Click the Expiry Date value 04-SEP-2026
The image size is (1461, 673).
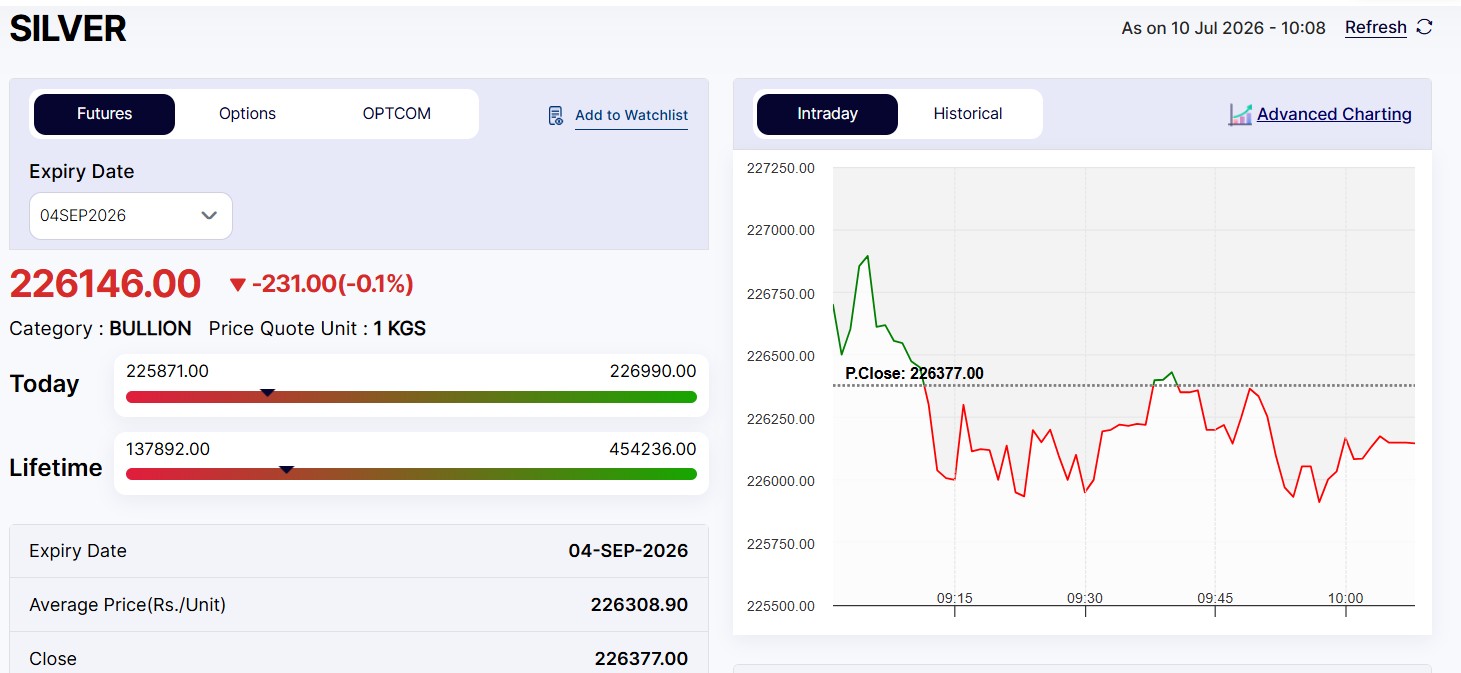pyautogui.click(x=628, y=551)
